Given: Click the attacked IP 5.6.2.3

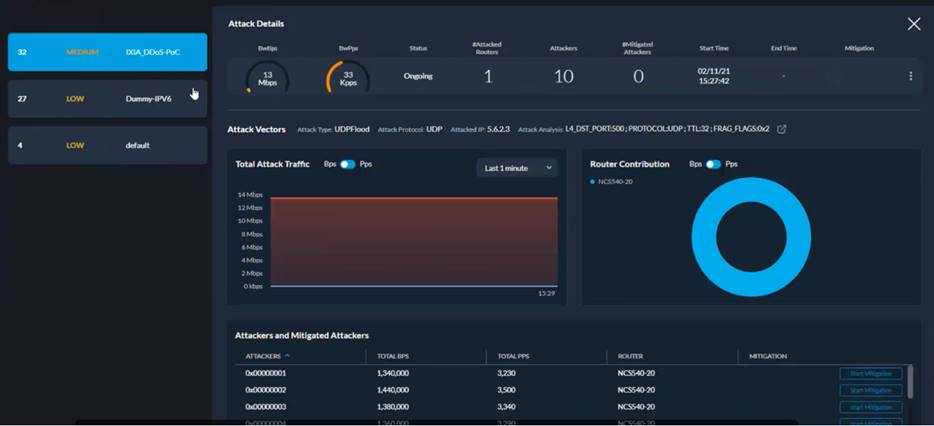Looking at the screenshot, I should (x=498, y=129).
